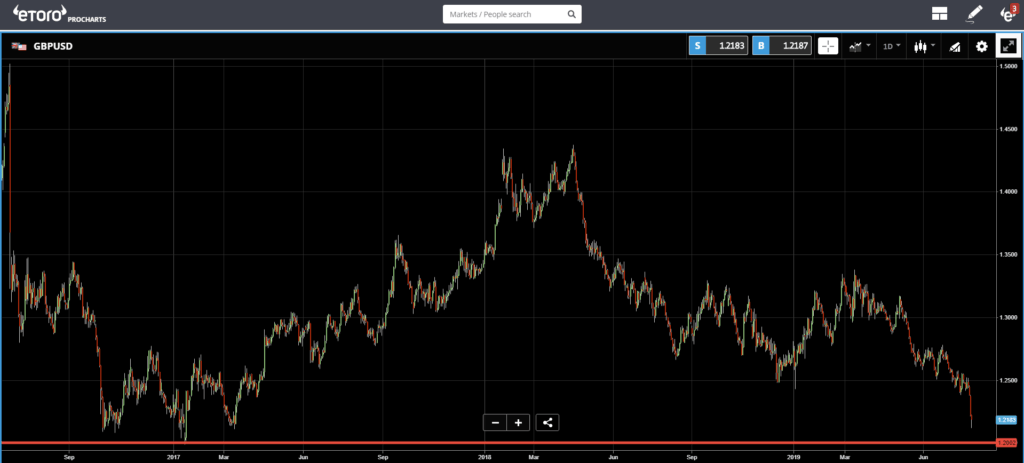The height and width of the screenshot is (463, 1024).
Task: Zoom out the chart with minus button
Action: pyautogui.click(x=495, y=423)
